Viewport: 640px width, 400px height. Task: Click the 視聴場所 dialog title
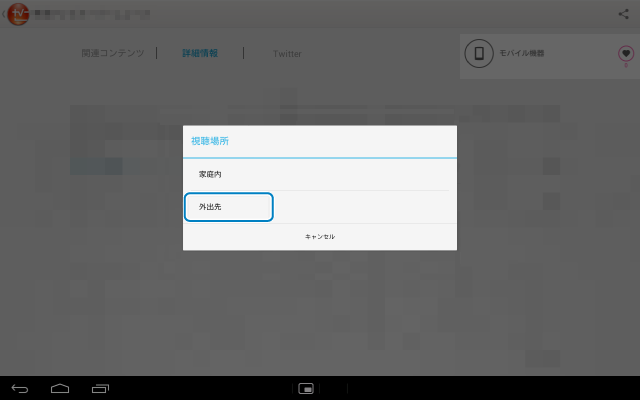(210, 142)
